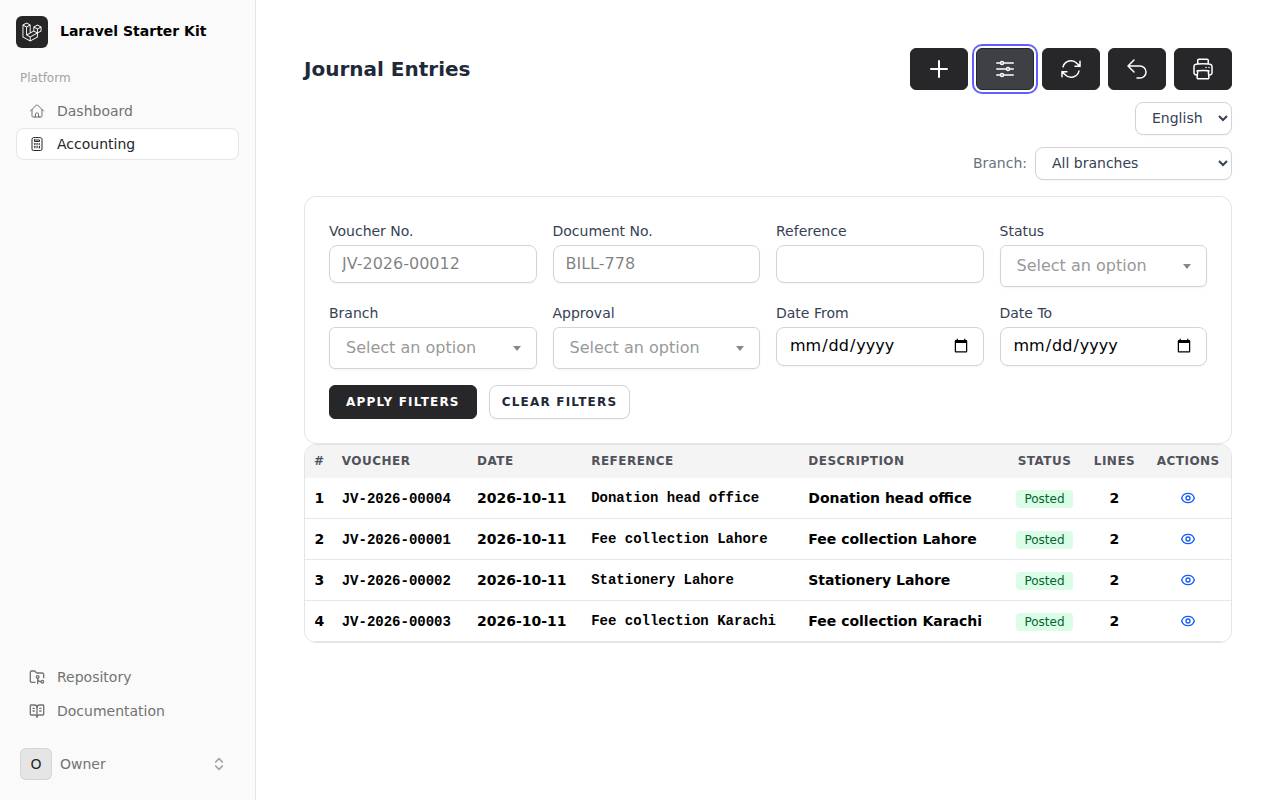View entry JV-2026-00002 via eye icon
The width and height of the screenshot is (1280, 800).
coord(1188,580)
